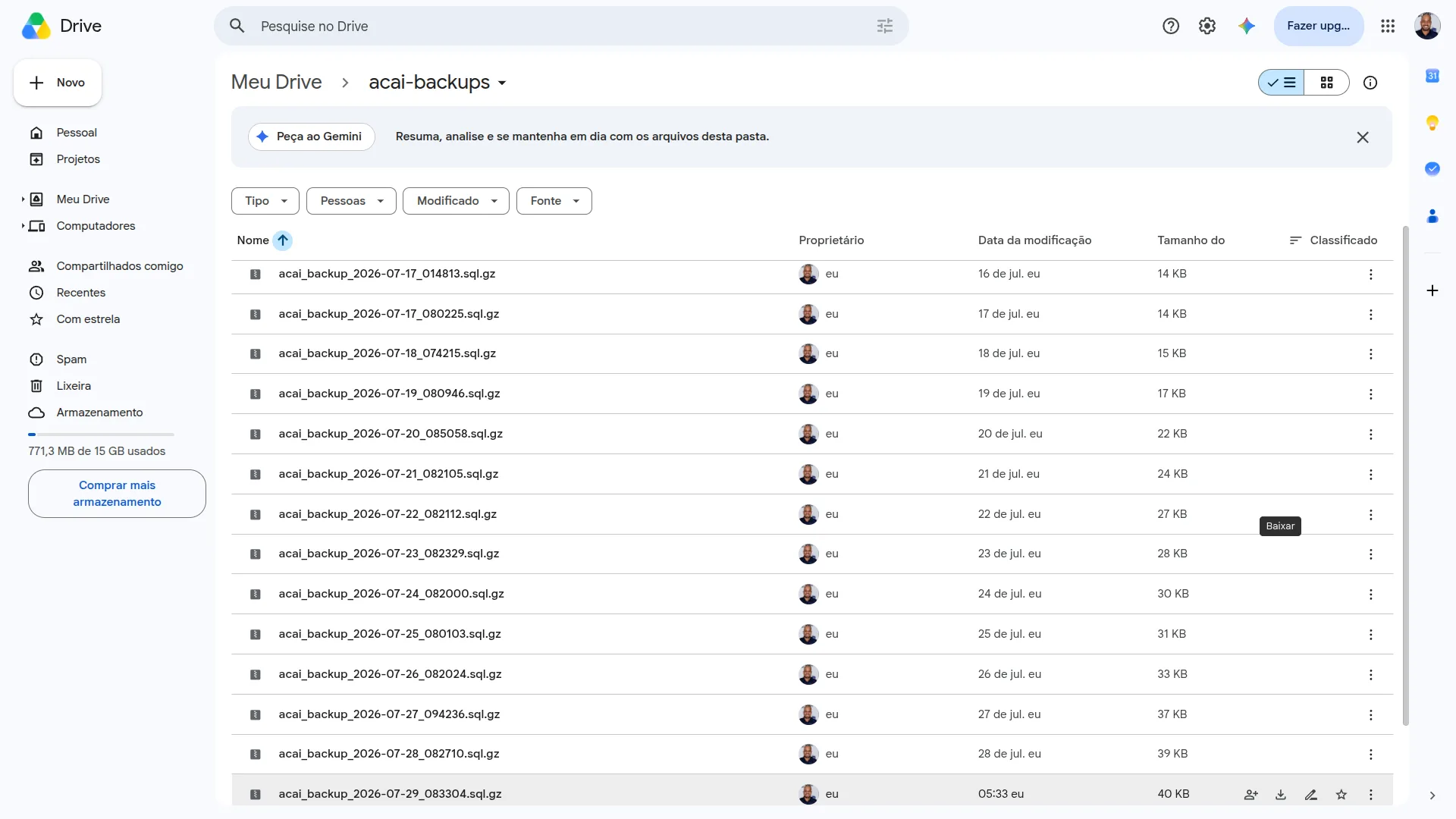
Task: Sort by Data da modificação column
Action: click(1034, 240)
